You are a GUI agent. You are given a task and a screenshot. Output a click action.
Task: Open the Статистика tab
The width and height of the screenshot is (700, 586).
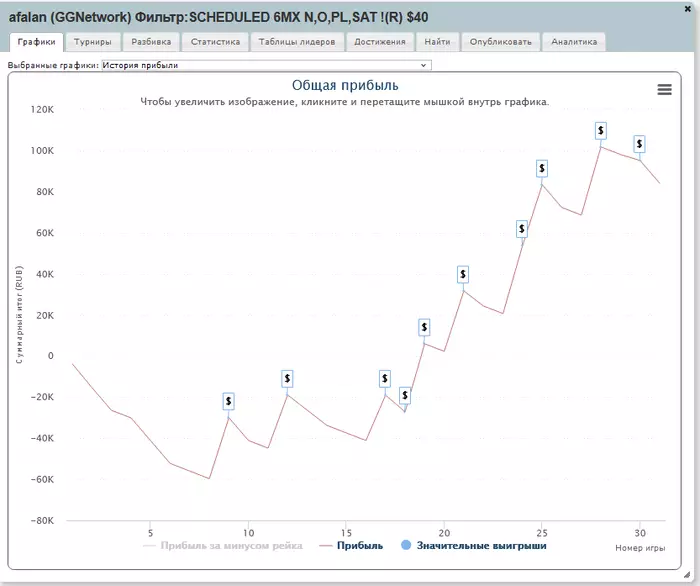point(215,42)
